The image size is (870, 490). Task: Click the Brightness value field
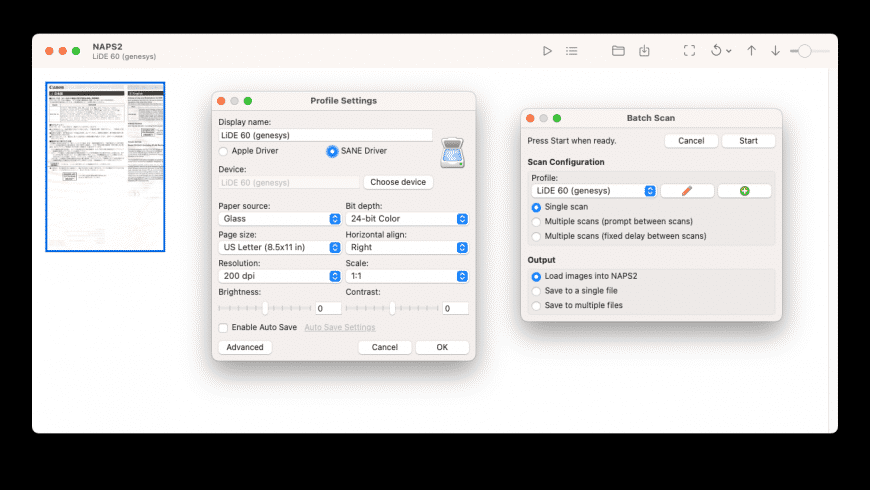click(328, 309)
